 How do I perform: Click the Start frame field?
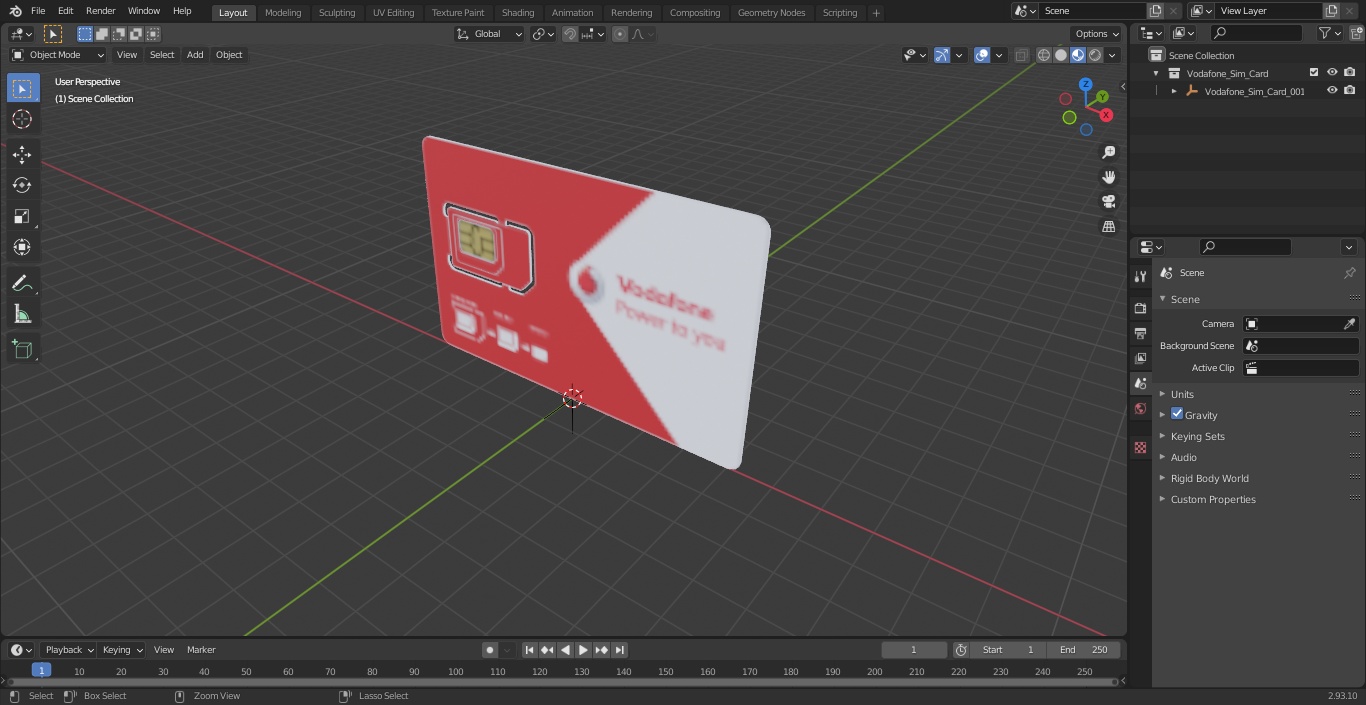tap(1008, 650)
